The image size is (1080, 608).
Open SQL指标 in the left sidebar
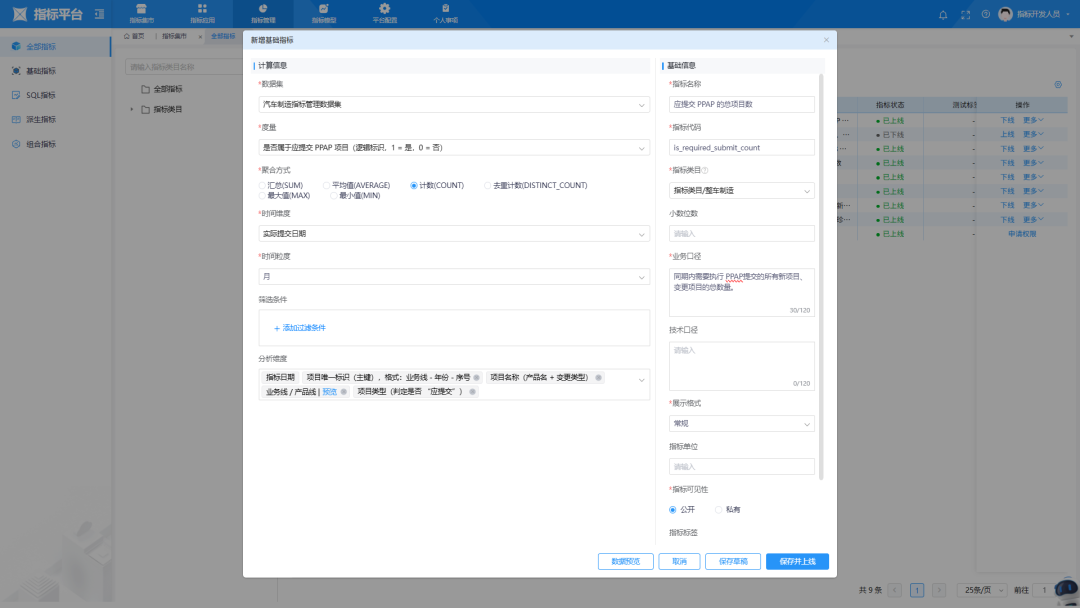pyautogui.click(x=41, y=95)
